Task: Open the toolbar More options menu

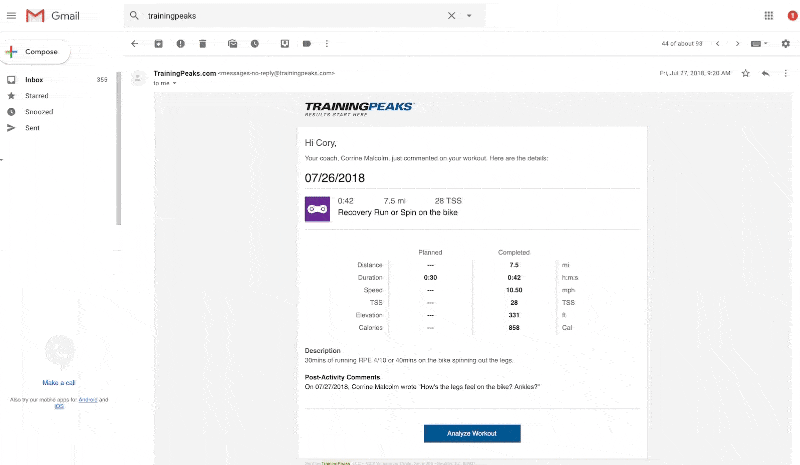Action: coord(327,44)
